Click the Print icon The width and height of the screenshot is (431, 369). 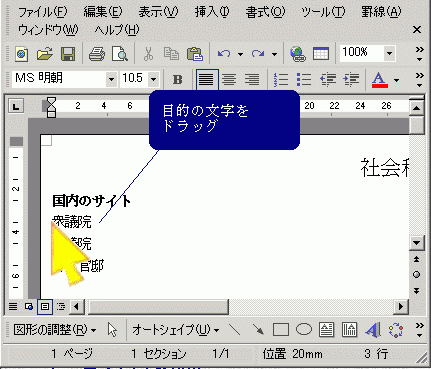(x=97, y=53)
